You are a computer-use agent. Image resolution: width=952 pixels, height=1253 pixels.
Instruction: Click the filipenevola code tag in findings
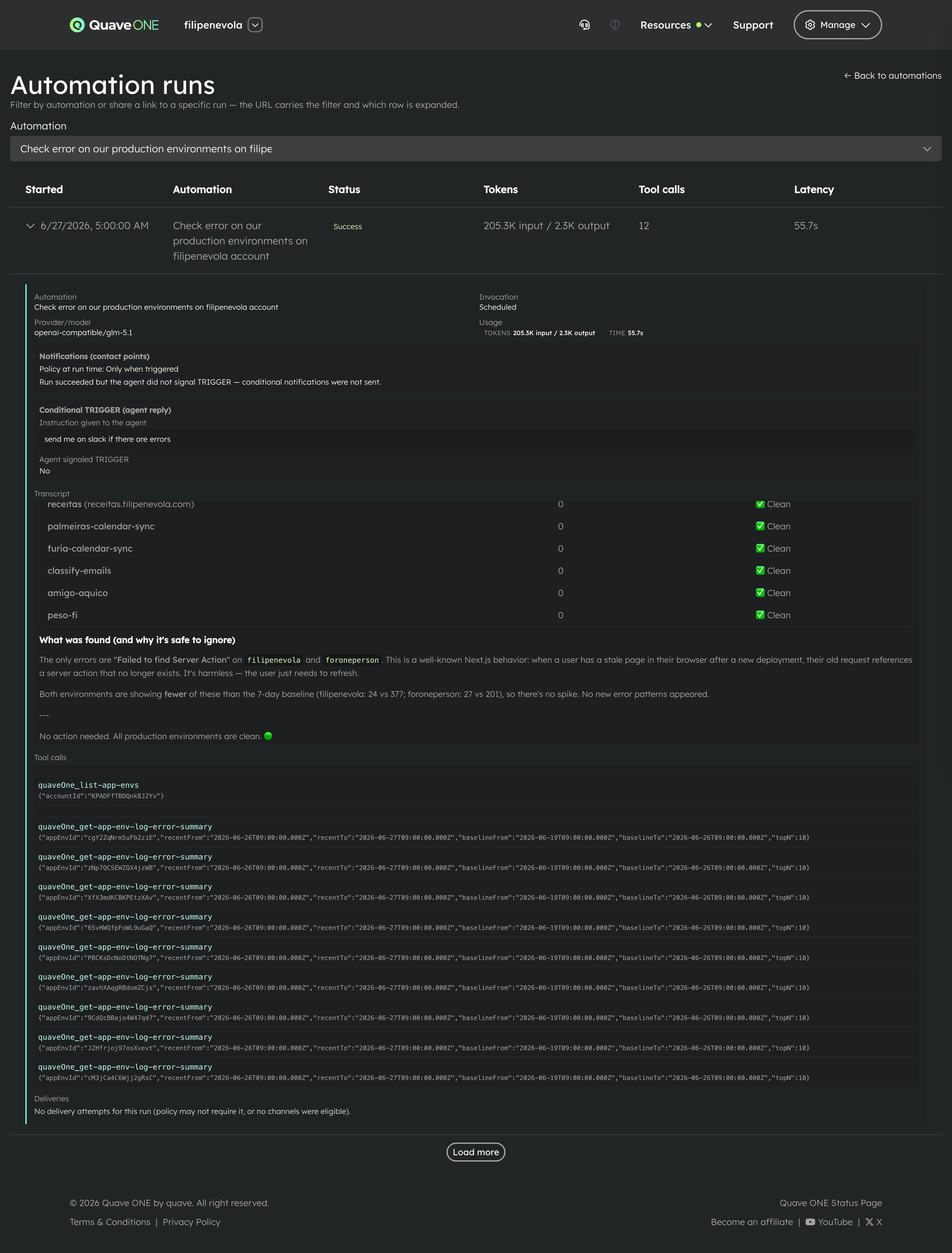pyautogui.click(x=274, y=660)
